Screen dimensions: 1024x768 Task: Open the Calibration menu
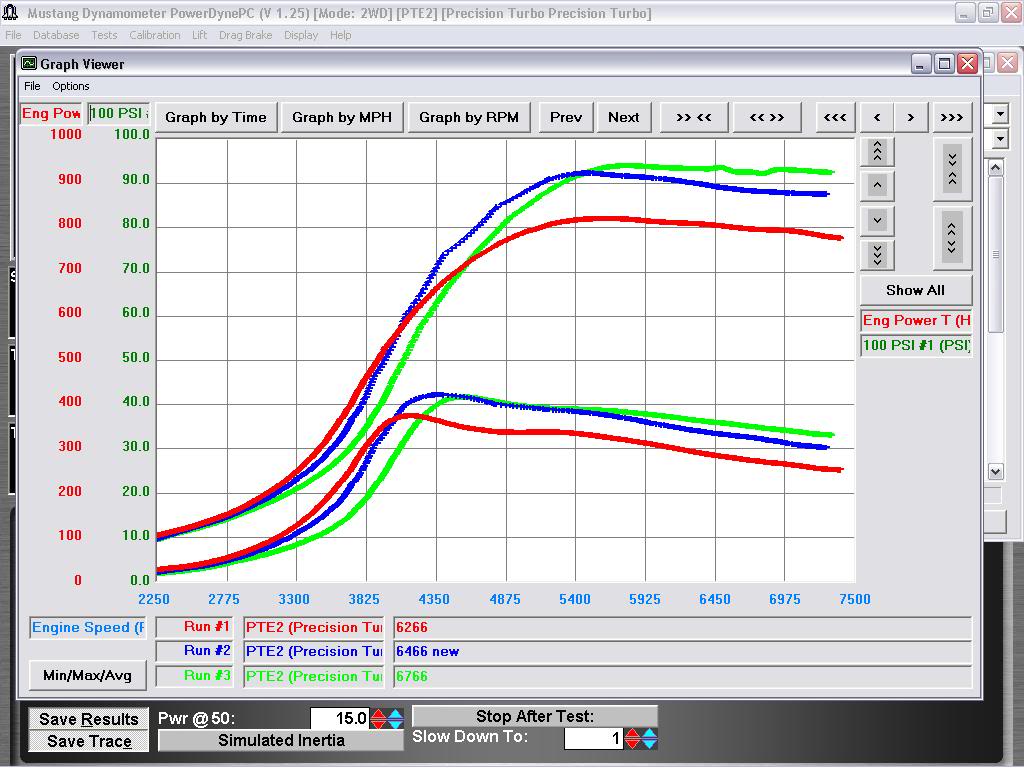point(155,35)
